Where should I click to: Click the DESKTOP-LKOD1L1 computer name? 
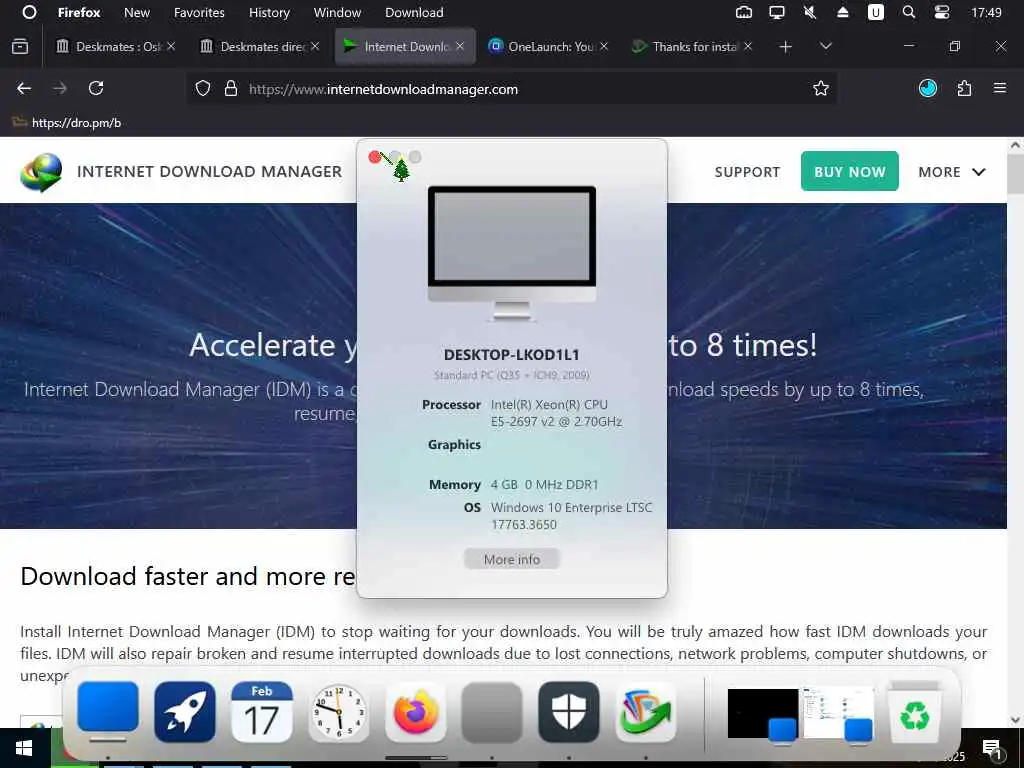pyautogui.click(x=511, y=355)
